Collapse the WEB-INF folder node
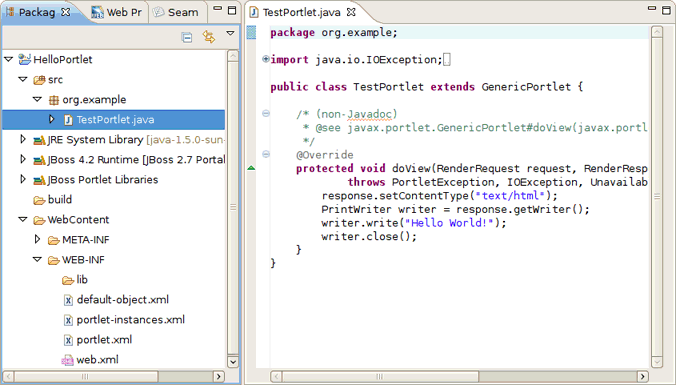 coord(38,260)
